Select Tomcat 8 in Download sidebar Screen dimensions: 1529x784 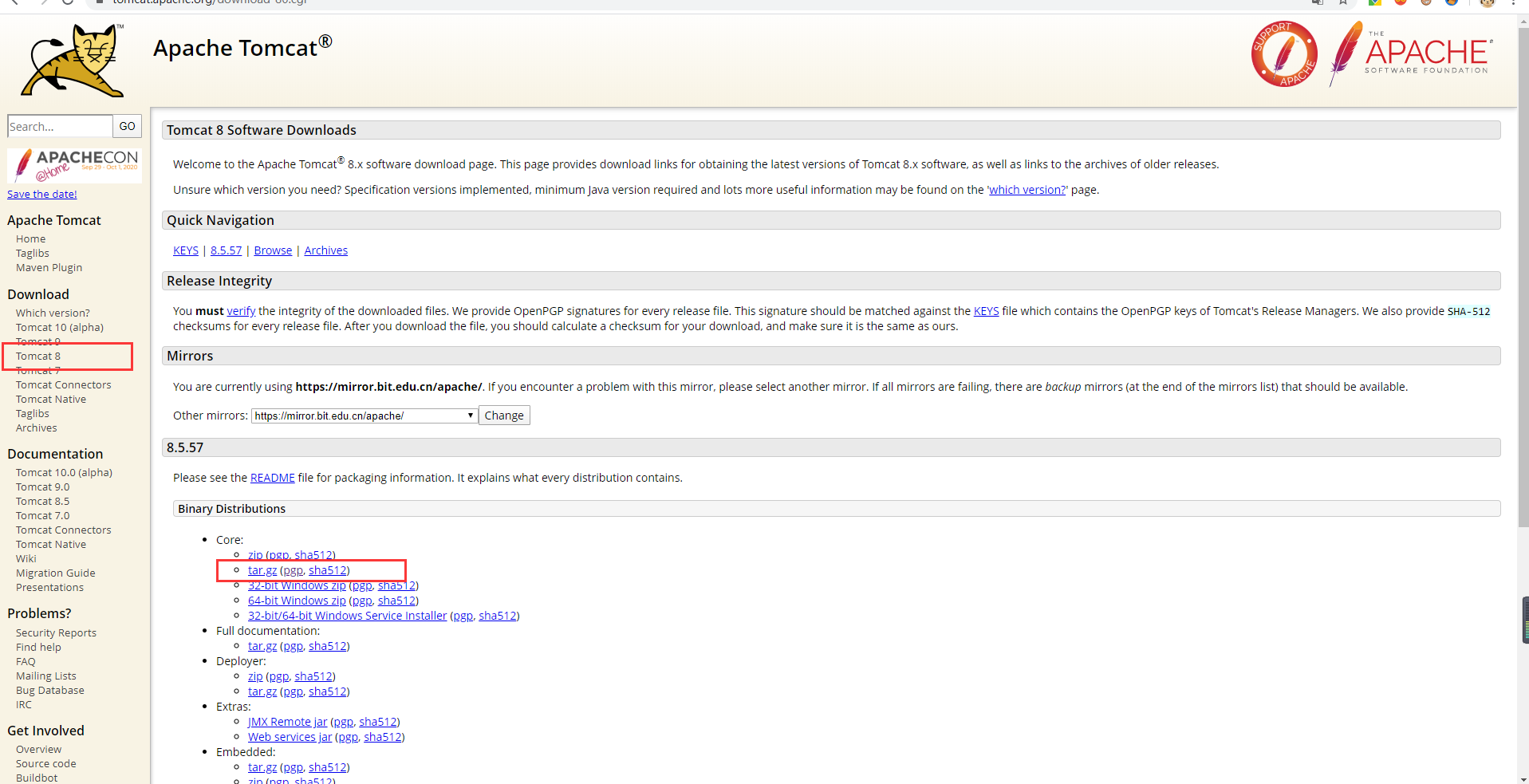point(38,356)
